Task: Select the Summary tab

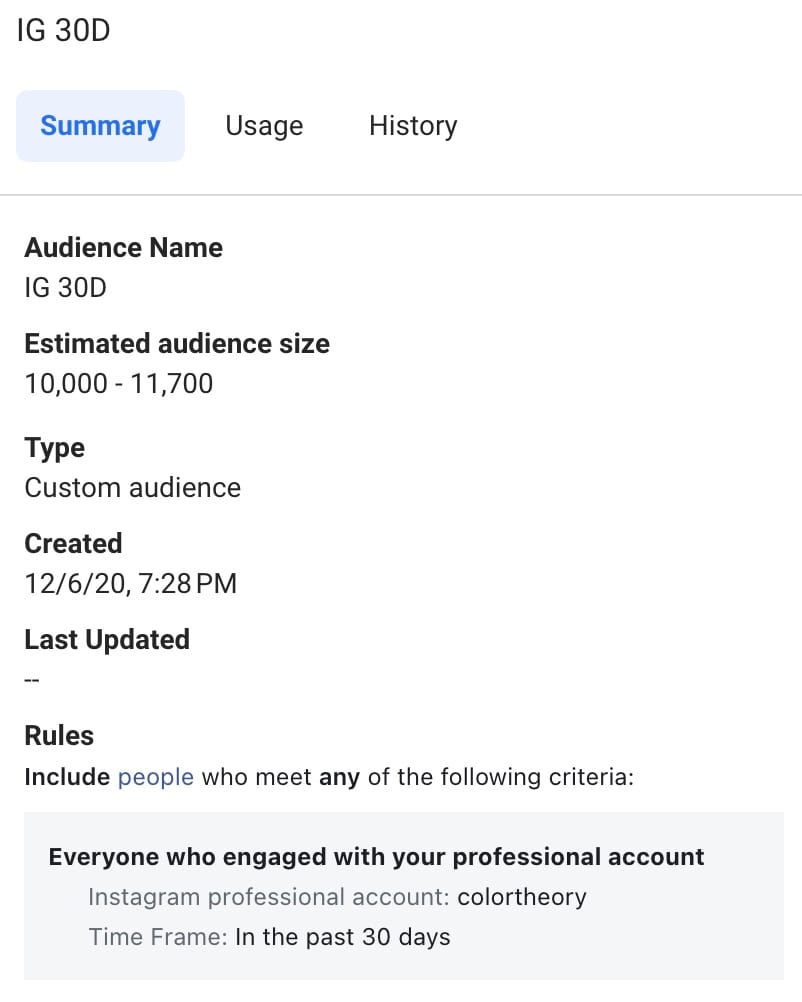Action: click(x=100, y=125)
